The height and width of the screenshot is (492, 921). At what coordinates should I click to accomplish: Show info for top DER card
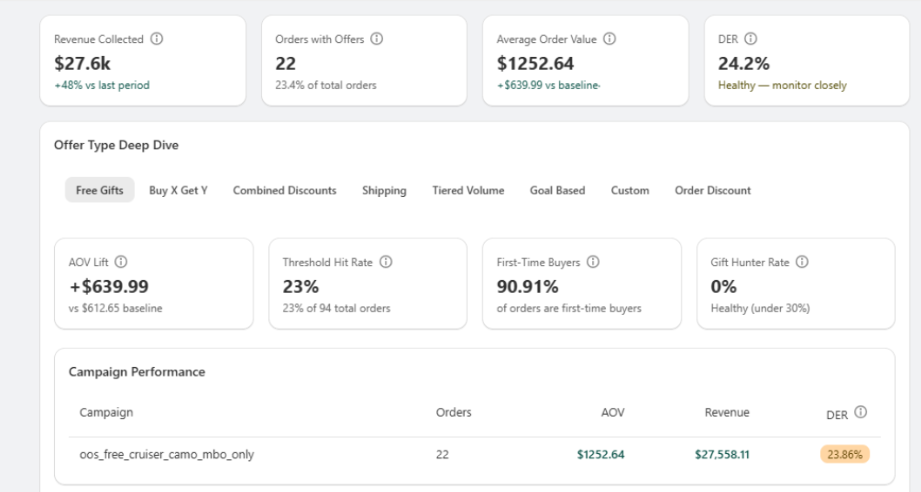[751, 39]
